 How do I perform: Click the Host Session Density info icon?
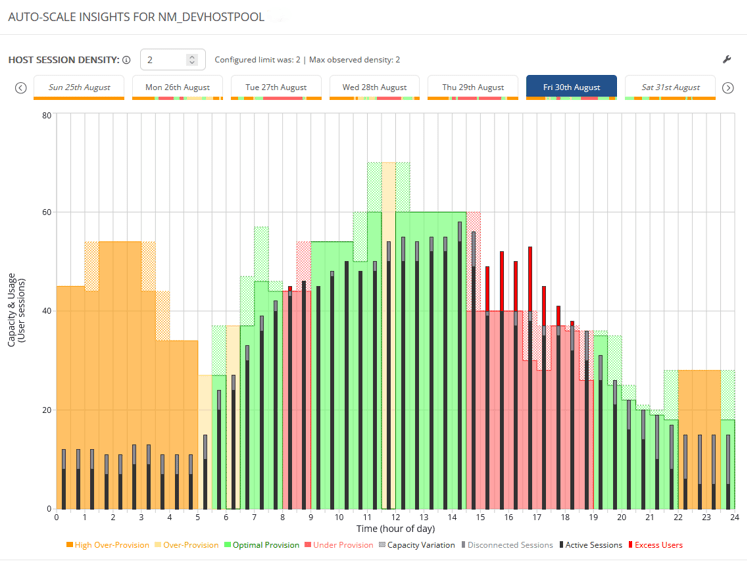click(x=127, y=60)
